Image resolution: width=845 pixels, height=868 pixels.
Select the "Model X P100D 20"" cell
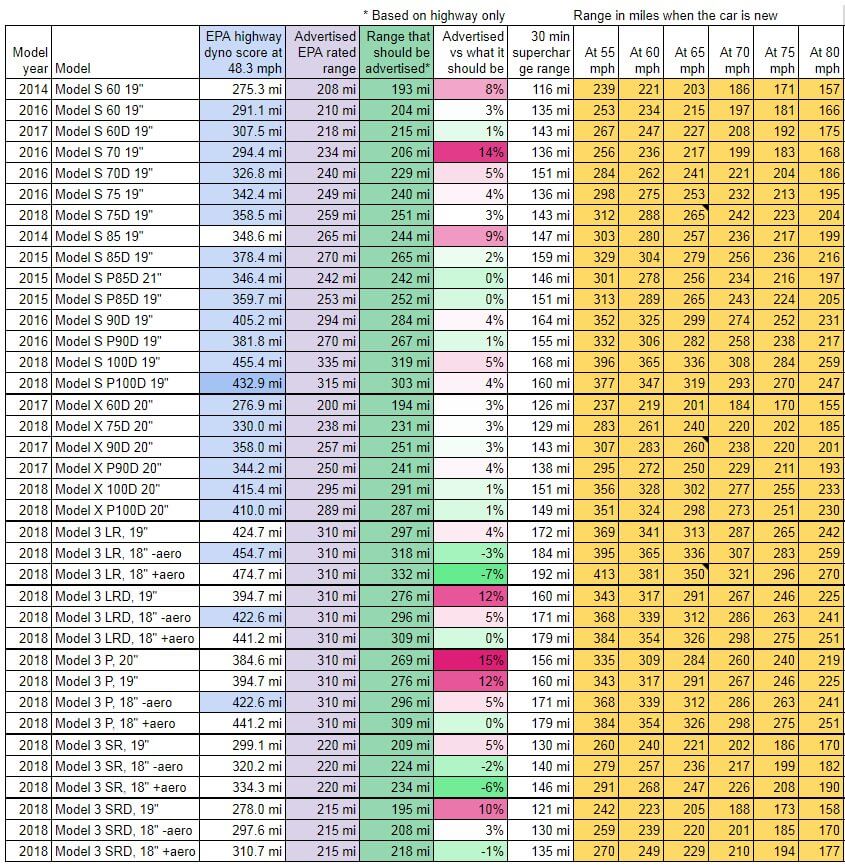pyautogui.click(x=126, y=510)
